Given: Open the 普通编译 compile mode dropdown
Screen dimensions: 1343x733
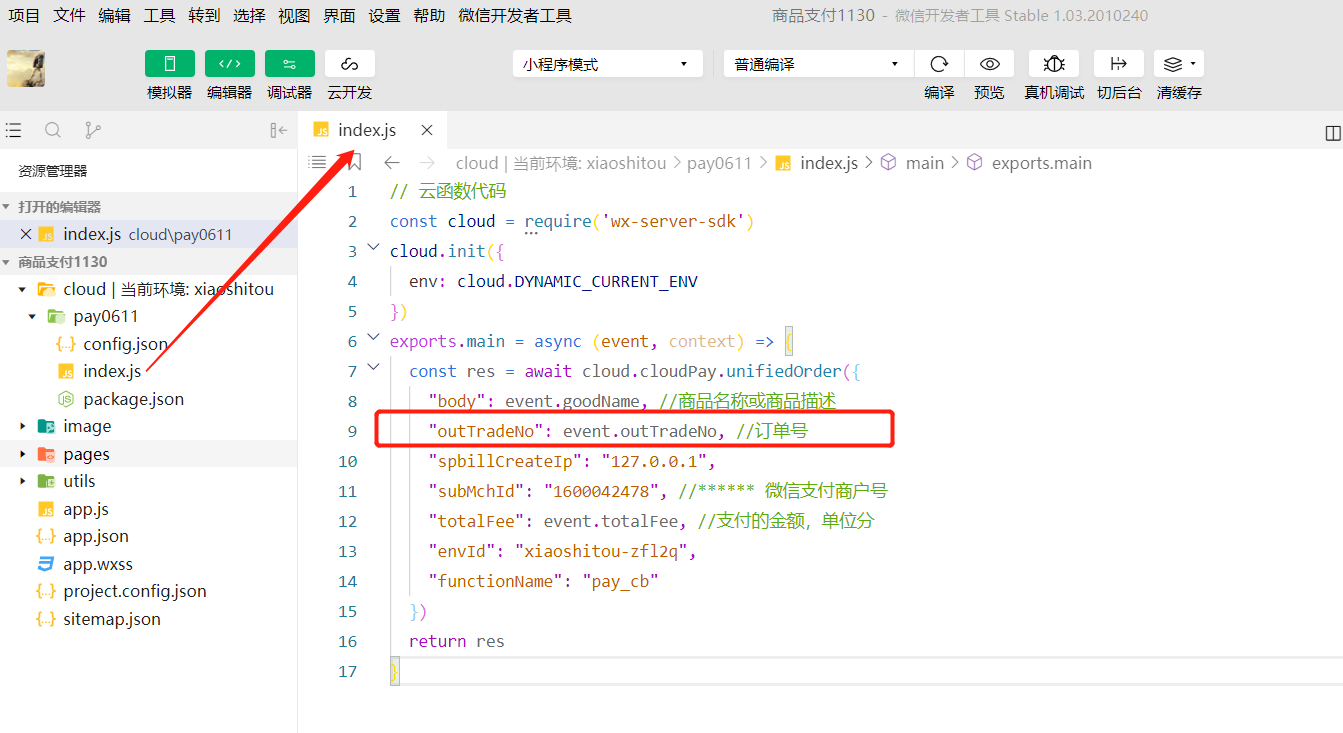Looking at the screenshot, I should (x=819, y=64).
